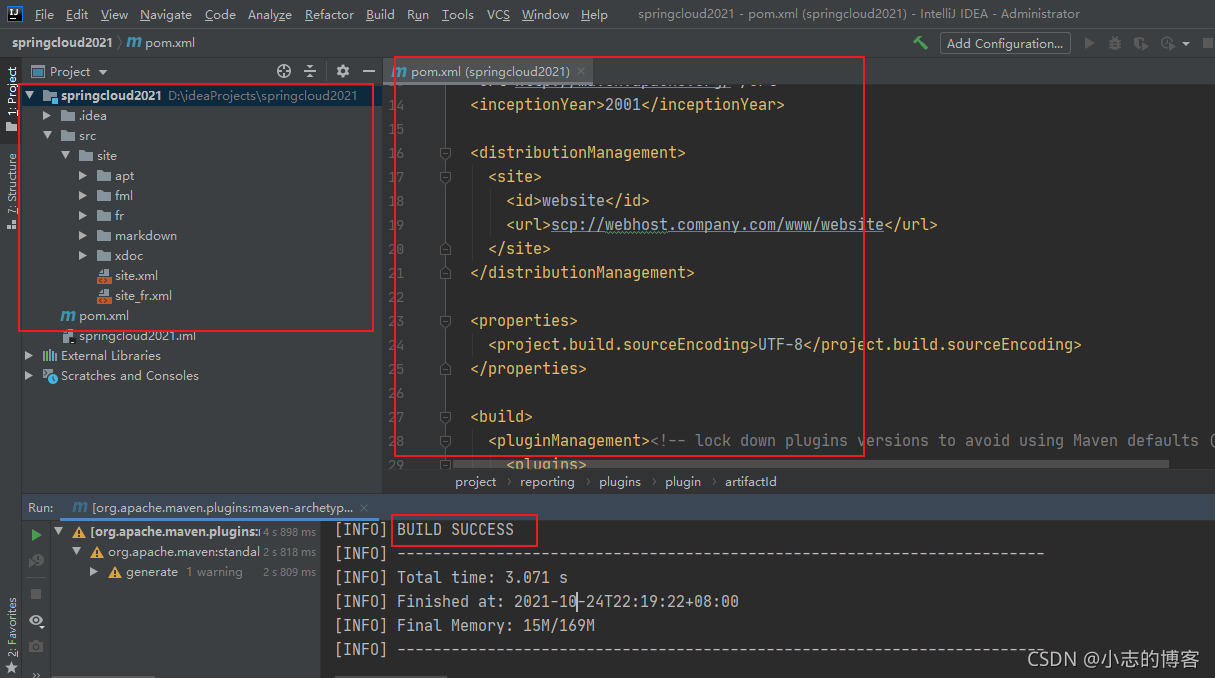Expand the .idea folder
Image resolution: width=1215 pixels, height=678 pixels.
(x=47, y=116)
